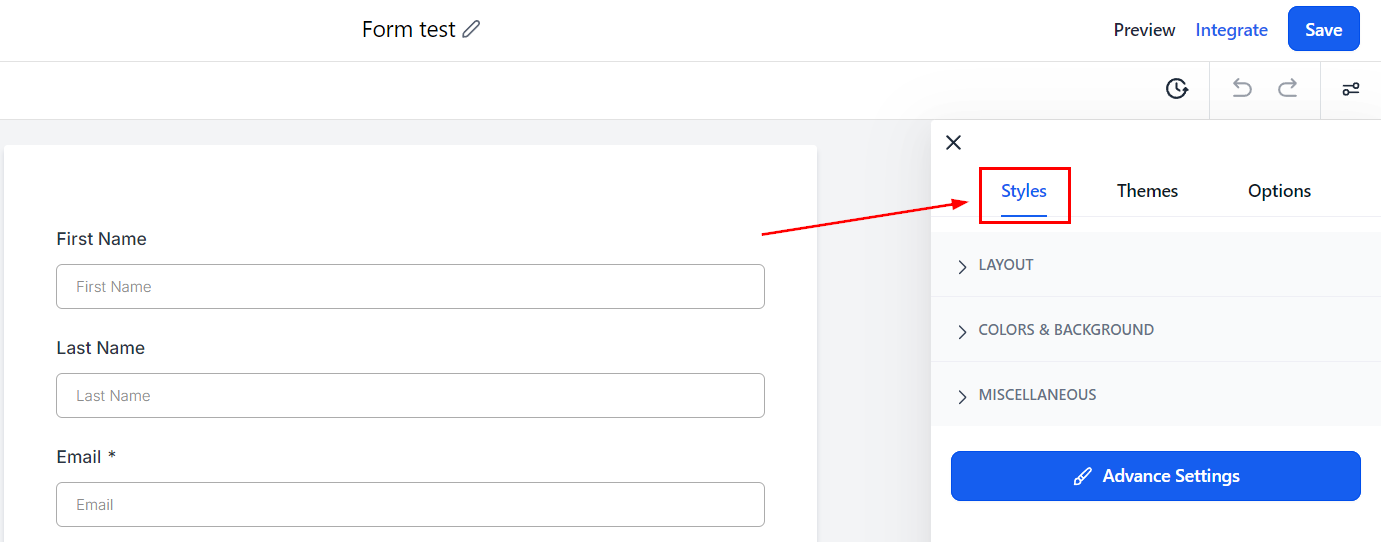Click into the First Name input field
1381x542 pixels.
tap(410, 287)
